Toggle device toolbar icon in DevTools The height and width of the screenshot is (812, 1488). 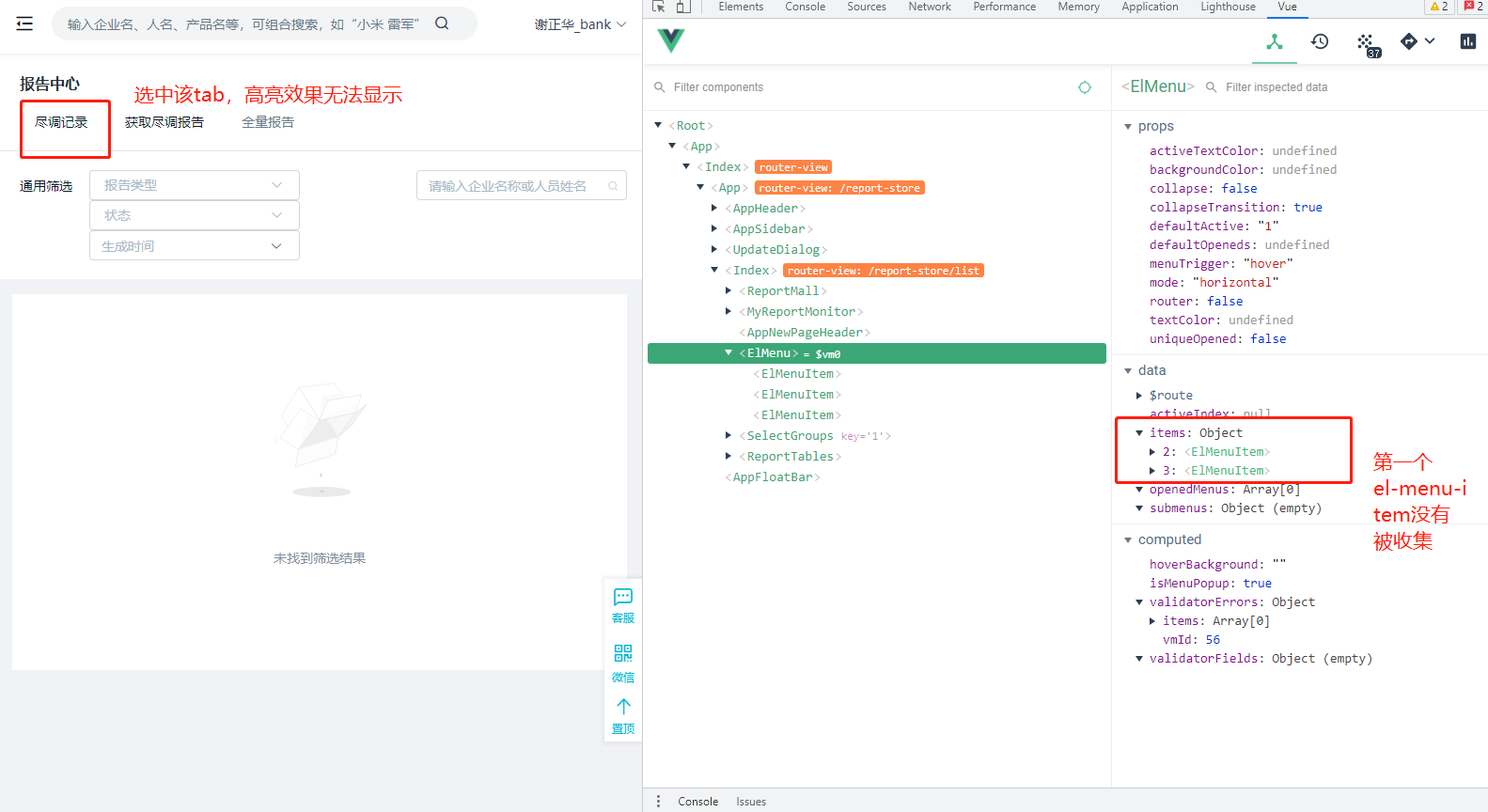(683, 7)
